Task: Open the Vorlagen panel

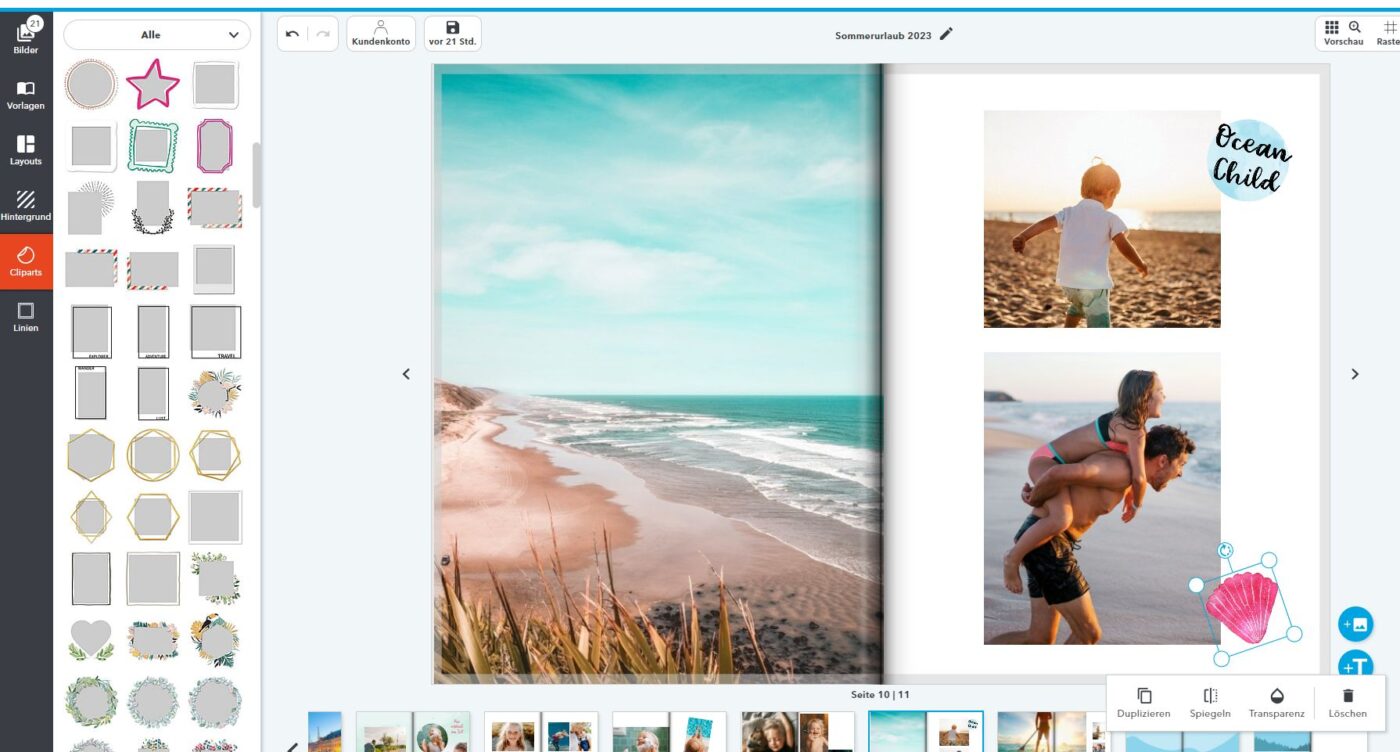Action: pyautogui.click(x=26, y=95)
